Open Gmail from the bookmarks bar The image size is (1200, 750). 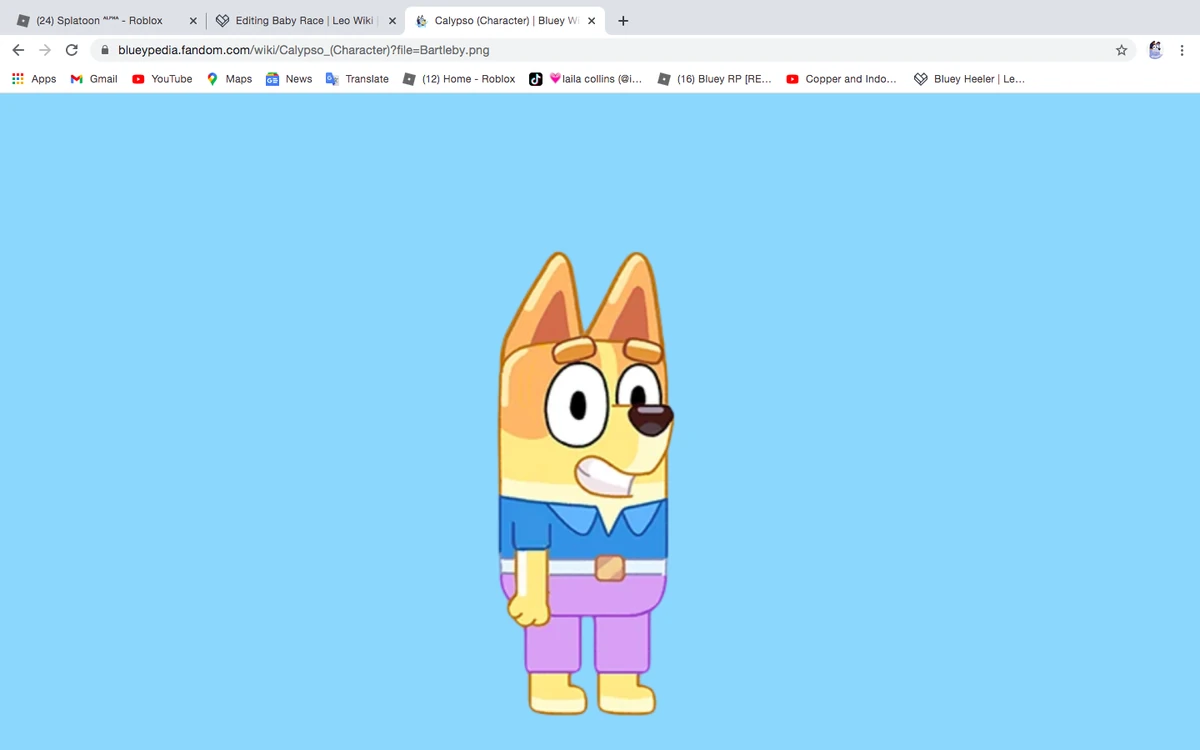pos(93,78)
